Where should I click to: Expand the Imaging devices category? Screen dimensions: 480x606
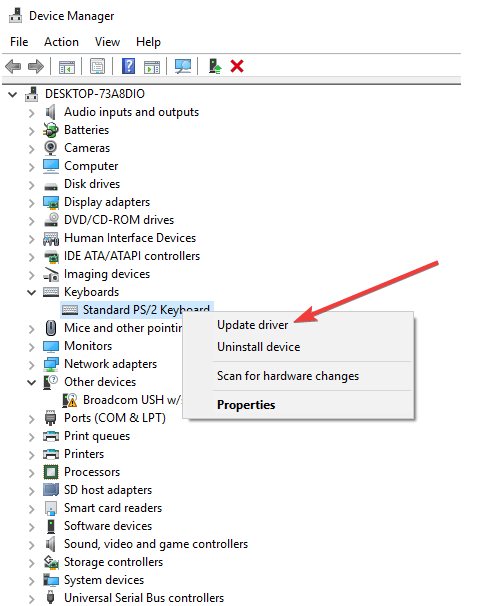point(32,275)
